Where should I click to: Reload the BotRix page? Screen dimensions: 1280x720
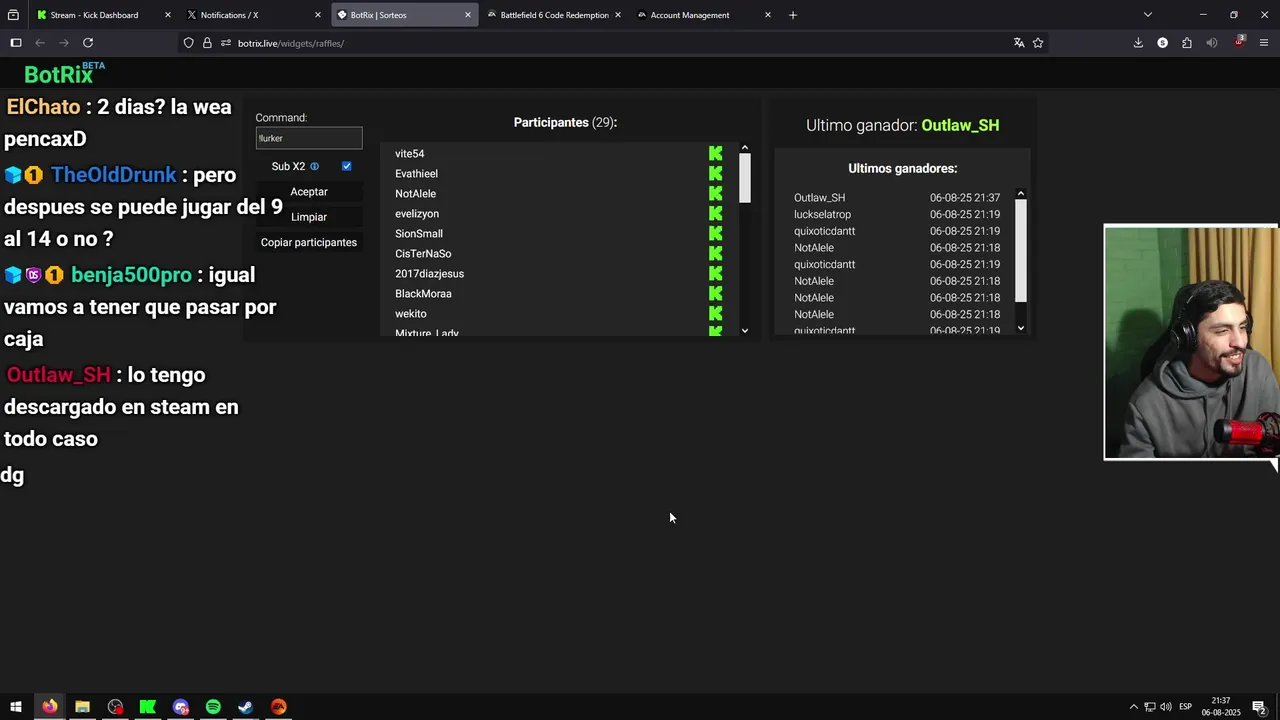tap(88, 43)
